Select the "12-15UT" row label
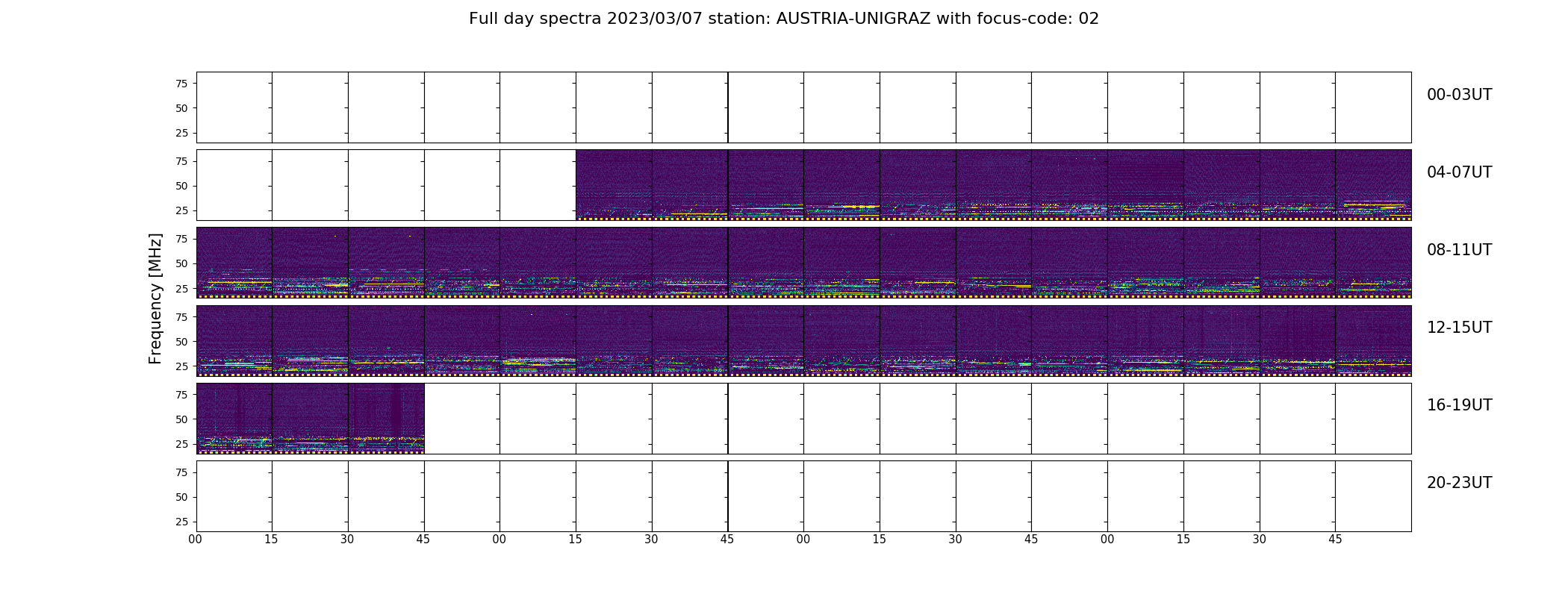The image size is (1568, 597). click(1459, 328)
